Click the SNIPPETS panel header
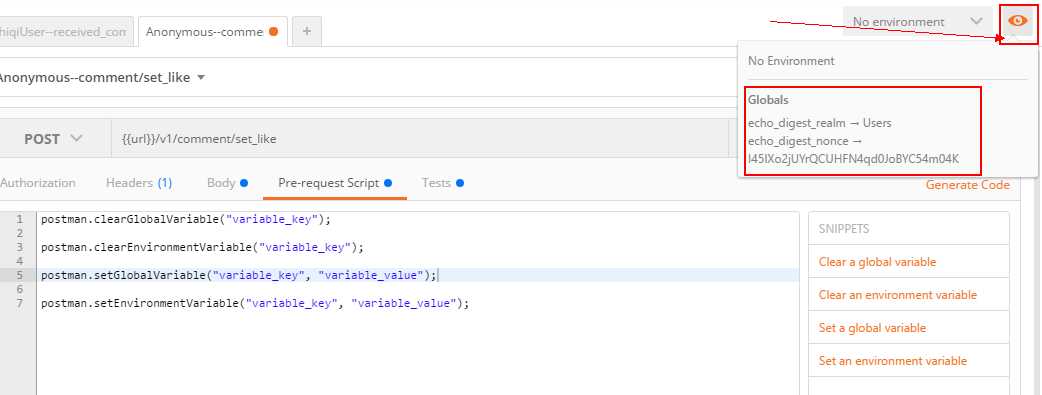 pos(844,229)
